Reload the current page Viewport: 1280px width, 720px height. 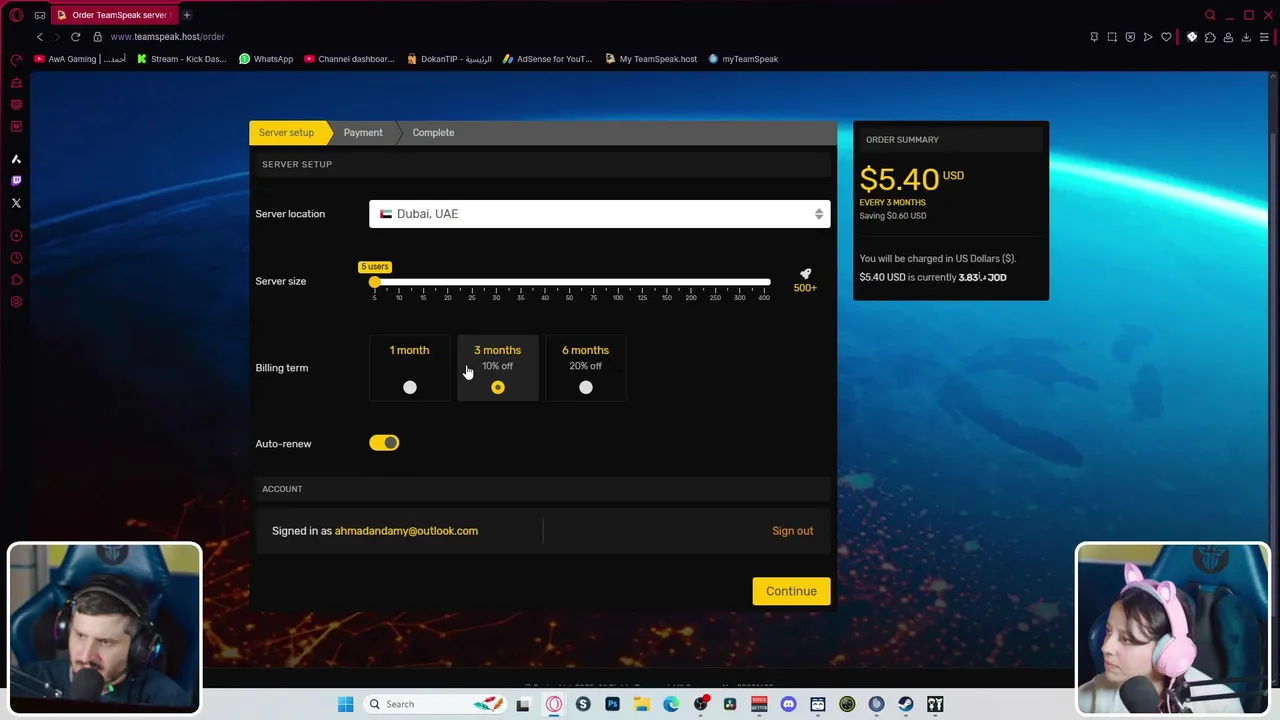coord(75,37)
